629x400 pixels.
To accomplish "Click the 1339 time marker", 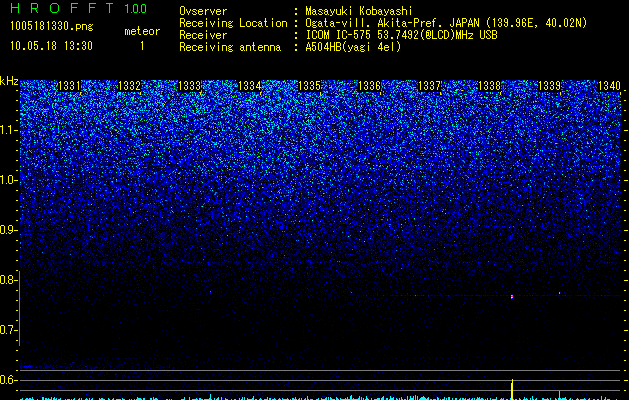I will pyautogui.click(x=550, y=86).
